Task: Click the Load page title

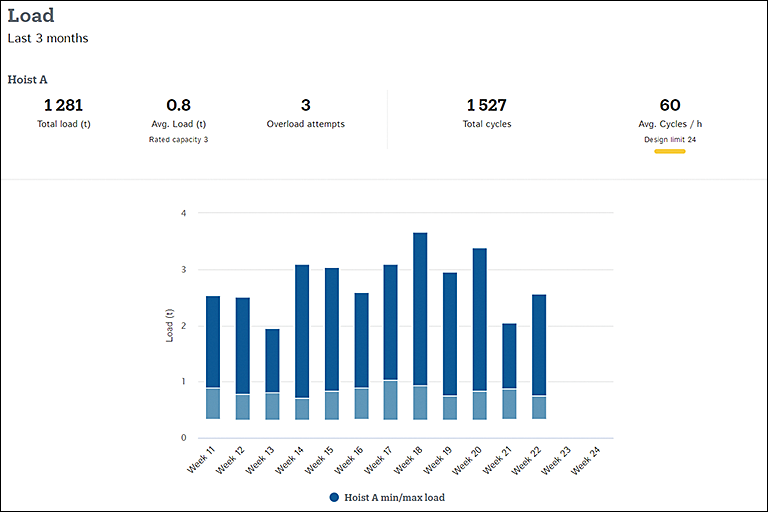Action: click(x=31, y=16)
